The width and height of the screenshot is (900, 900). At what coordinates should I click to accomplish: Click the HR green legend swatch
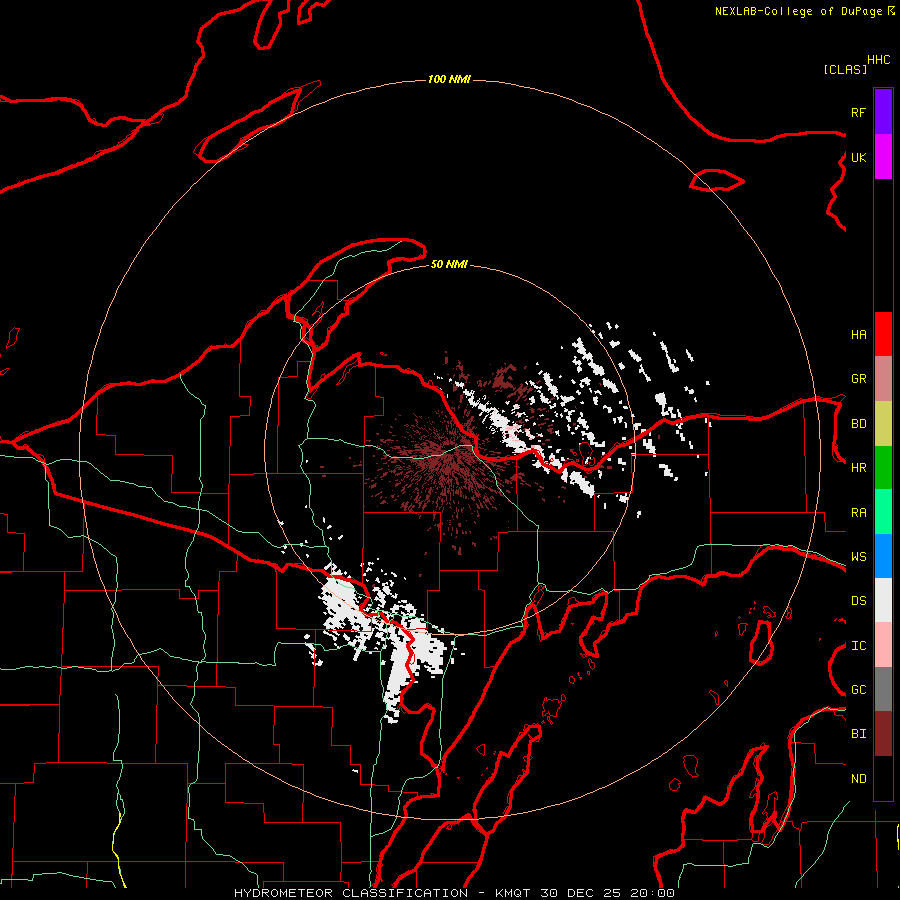point(883,467)
